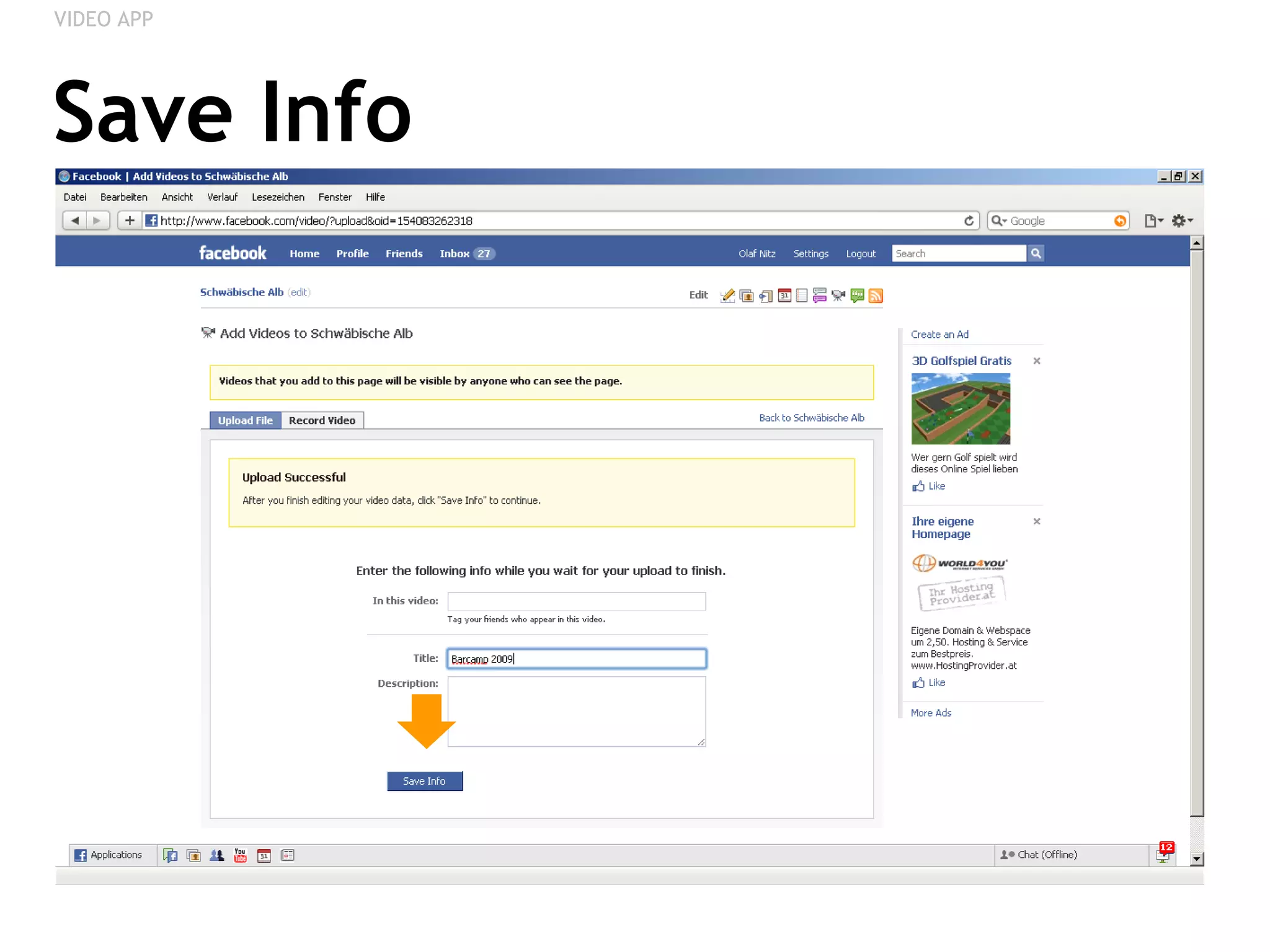Open the Discussion Boards speech-bubble icon
This screenshot has width=1270, height=952.
click(820, 296)
